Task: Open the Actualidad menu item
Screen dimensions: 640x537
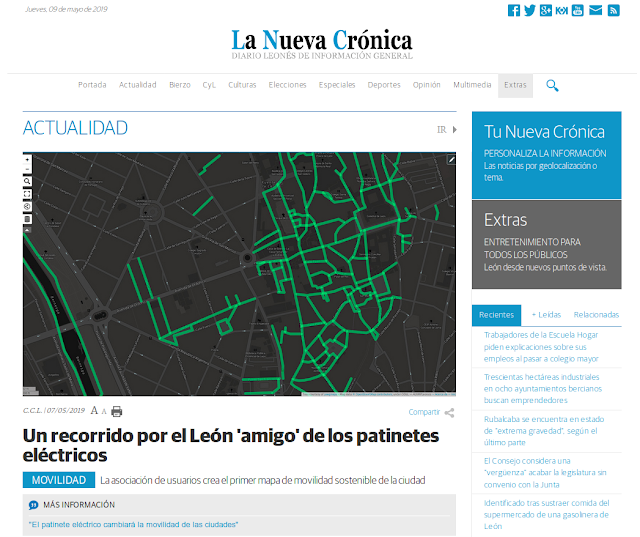Action: [x=138, y=85]
